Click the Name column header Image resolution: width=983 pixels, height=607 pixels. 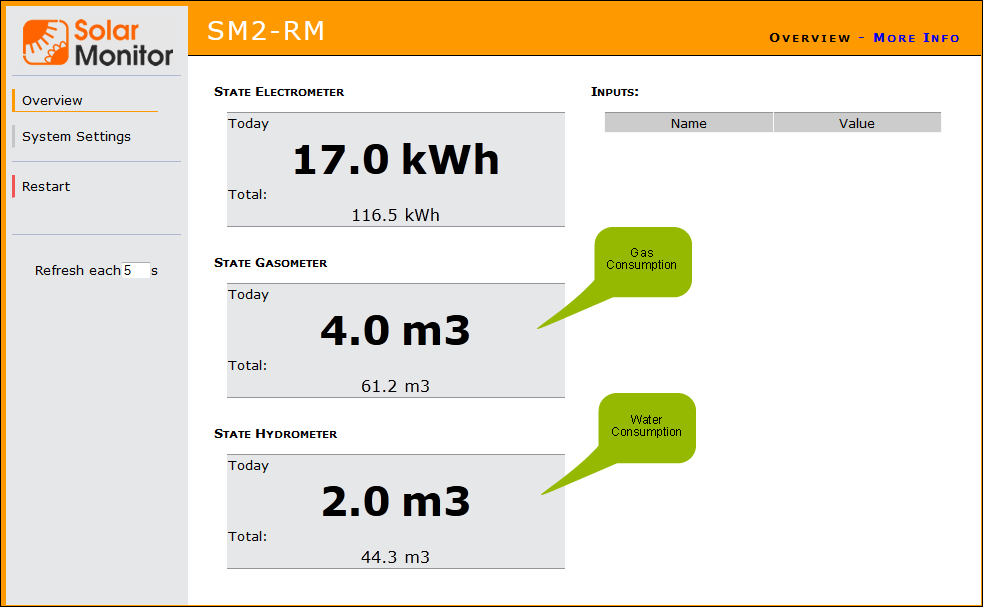click(x=688, y=123)
